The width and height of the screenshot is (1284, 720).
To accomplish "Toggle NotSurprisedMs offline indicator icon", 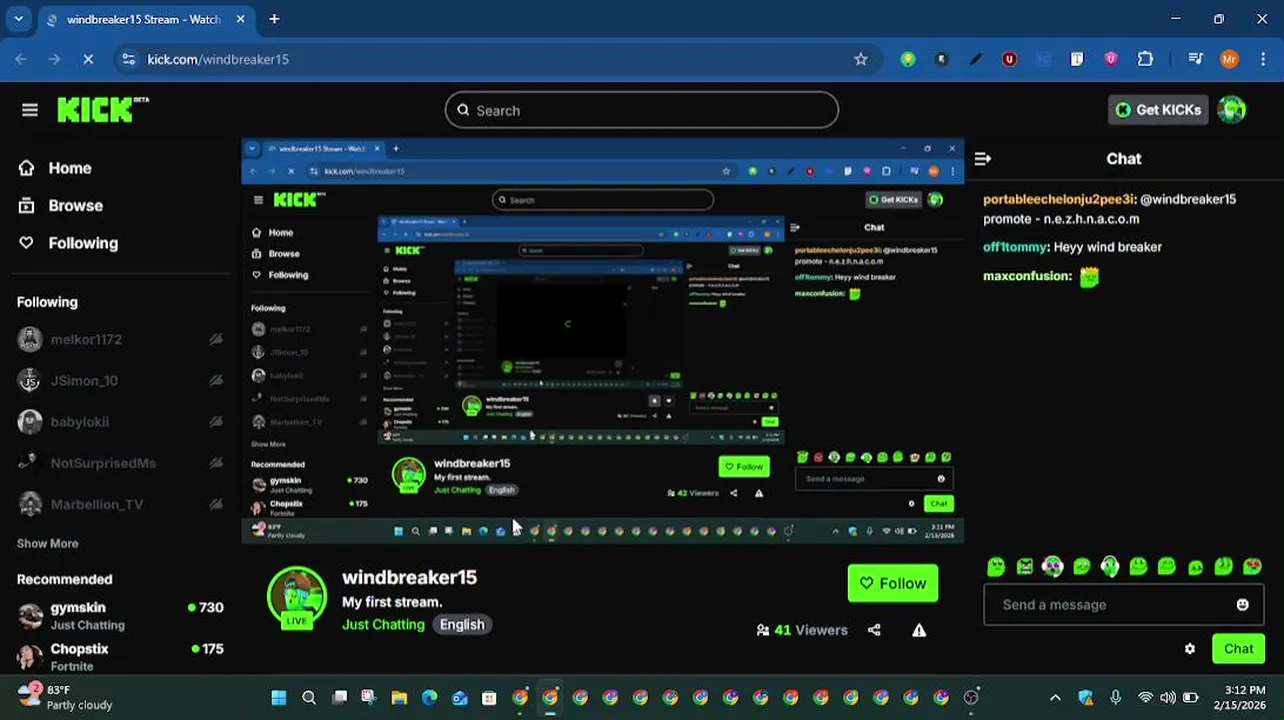I will (x=215, y=463).
